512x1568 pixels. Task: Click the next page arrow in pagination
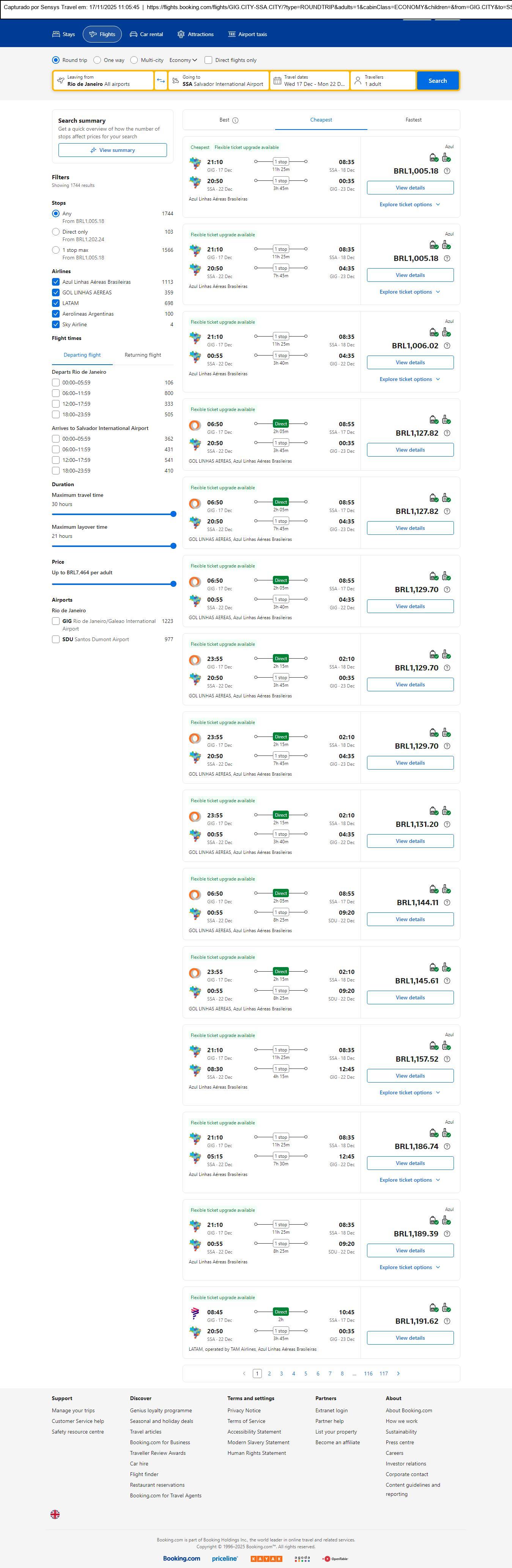click(x=398, y=1373)
